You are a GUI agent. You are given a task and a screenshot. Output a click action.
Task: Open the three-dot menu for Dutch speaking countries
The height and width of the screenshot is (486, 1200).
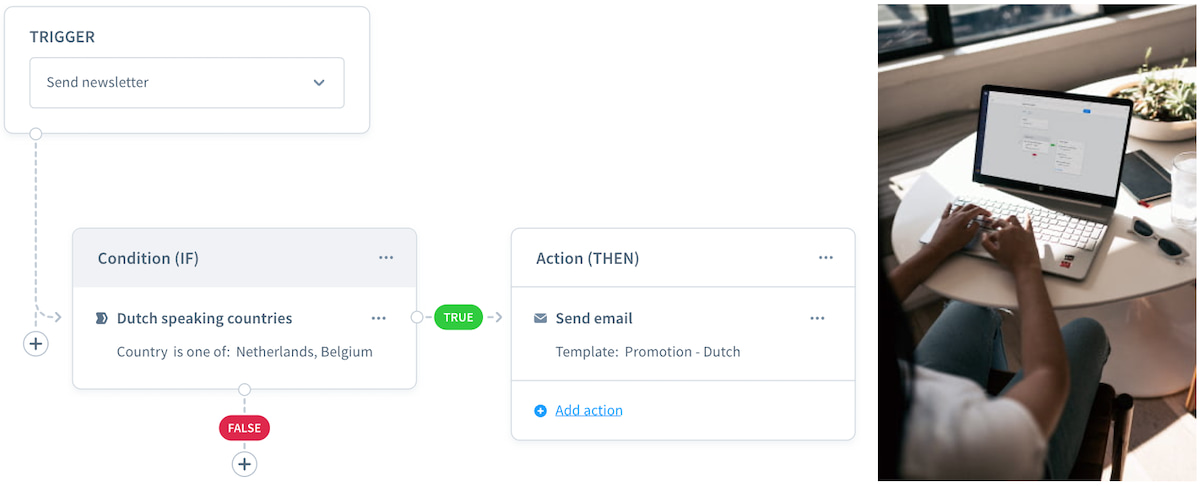pos(378,319)
